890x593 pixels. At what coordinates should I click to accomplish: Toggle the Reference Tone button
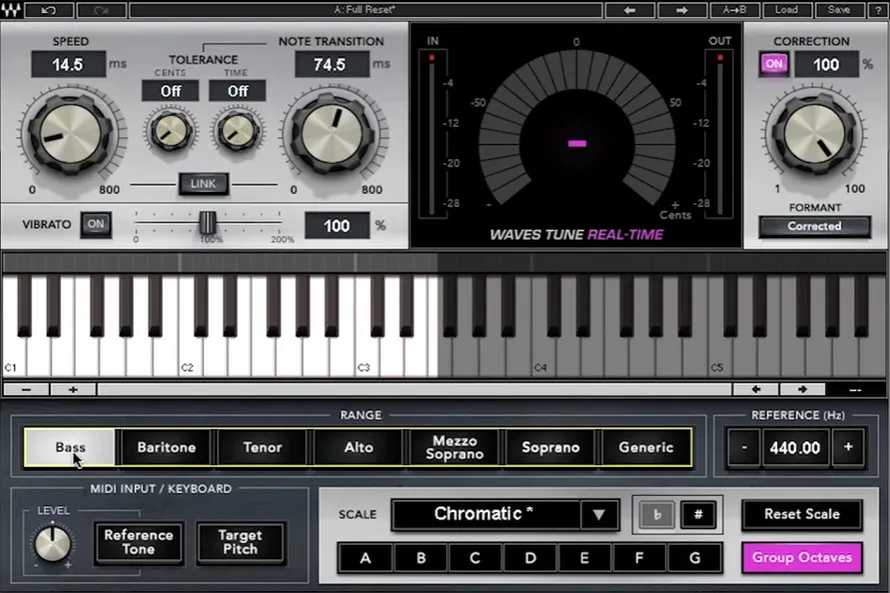138,542
